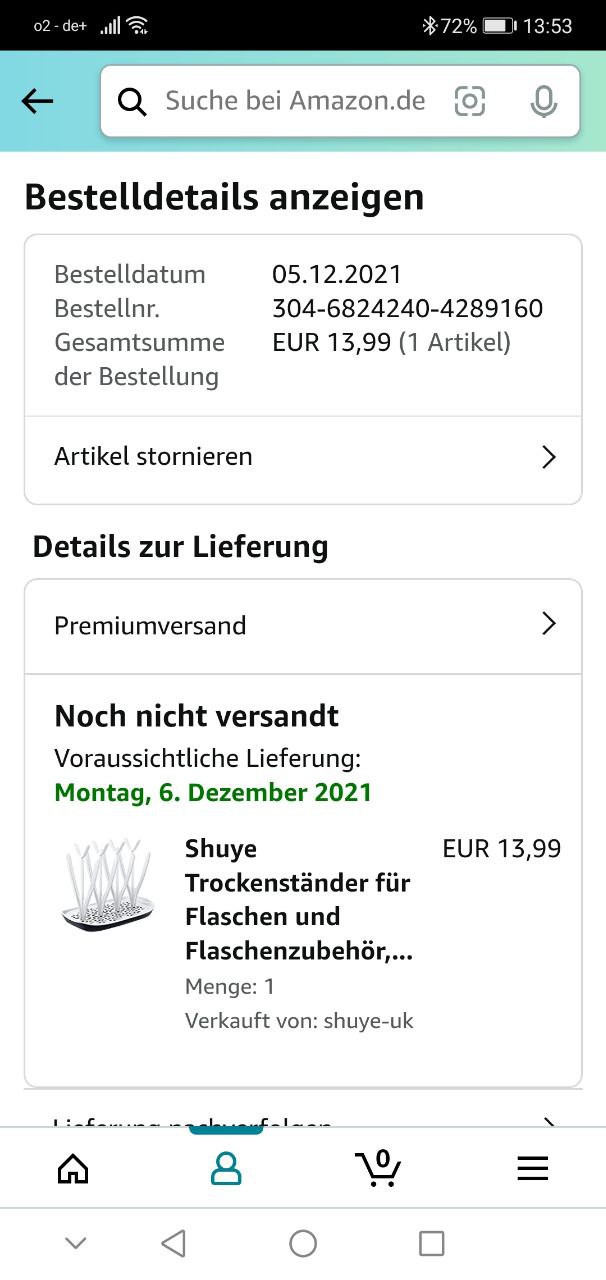Focus the Suche bei Amazon.de field
The image size is (606, 1280).
point(295,101)
